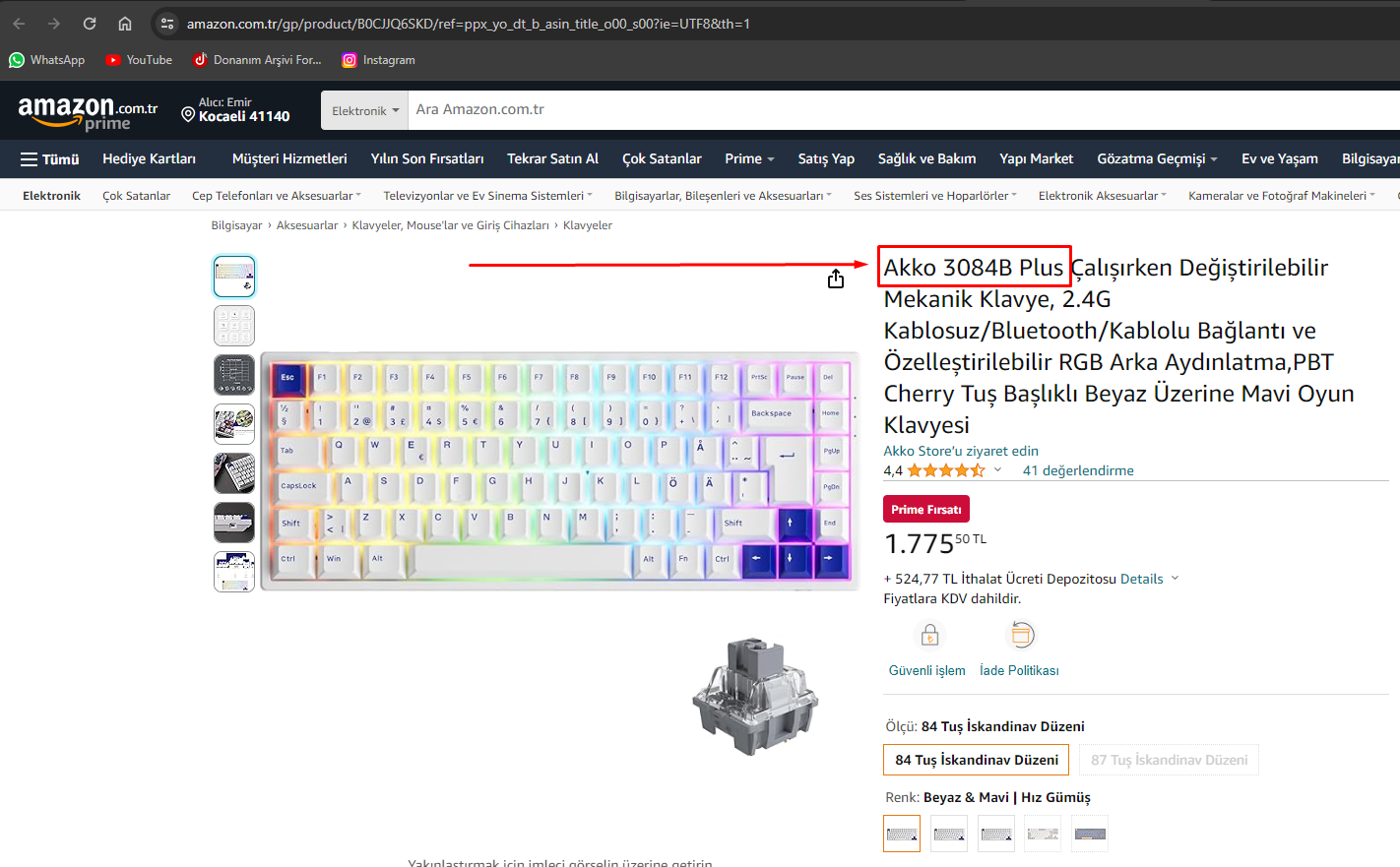Viewport: 1400px width, 867px height.
Task: Open the Instagram bookmark
Action: click(378, 60)
